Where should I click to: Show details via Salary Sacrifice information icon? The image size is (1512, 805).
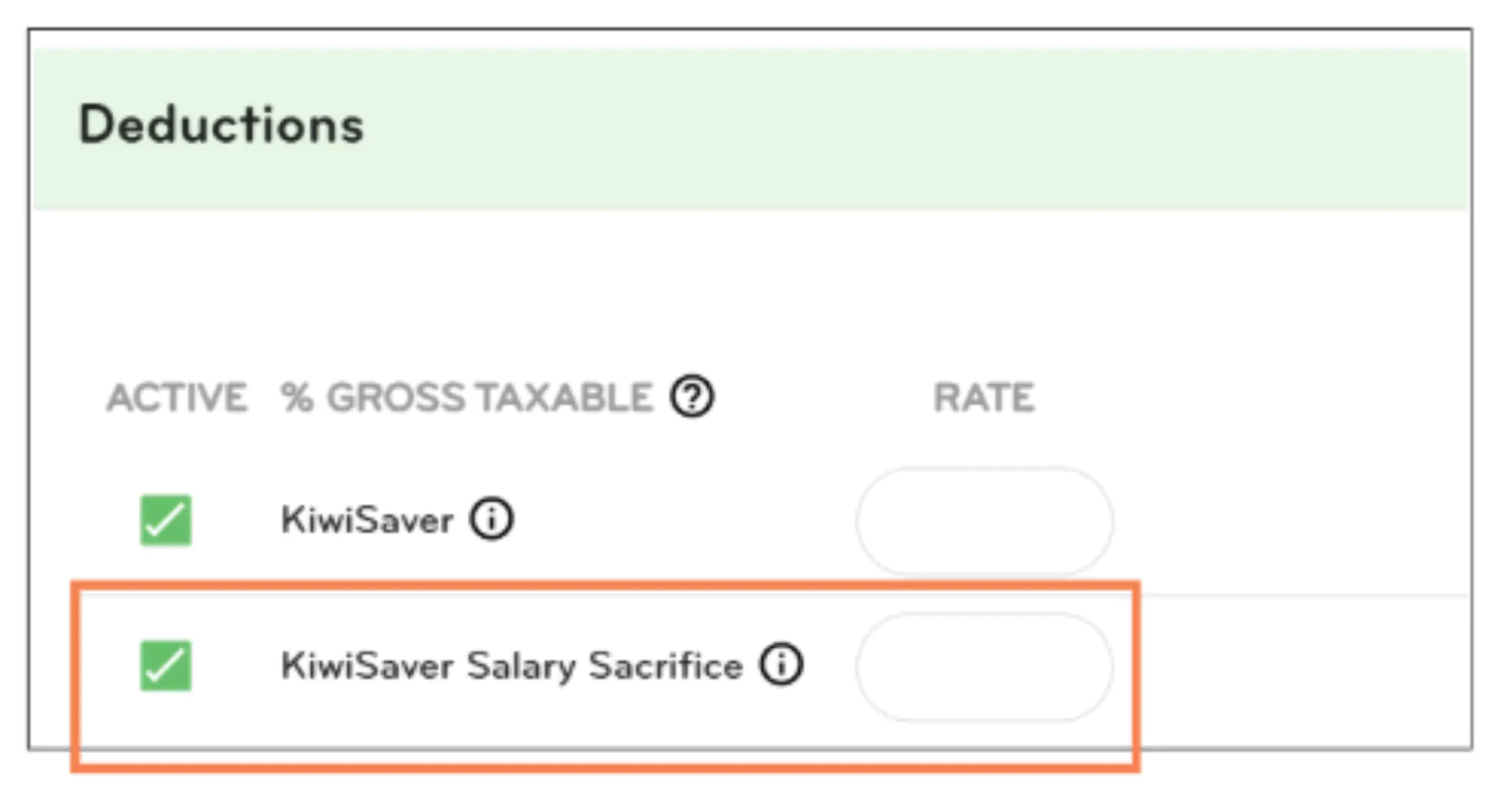tap(782, 665)
